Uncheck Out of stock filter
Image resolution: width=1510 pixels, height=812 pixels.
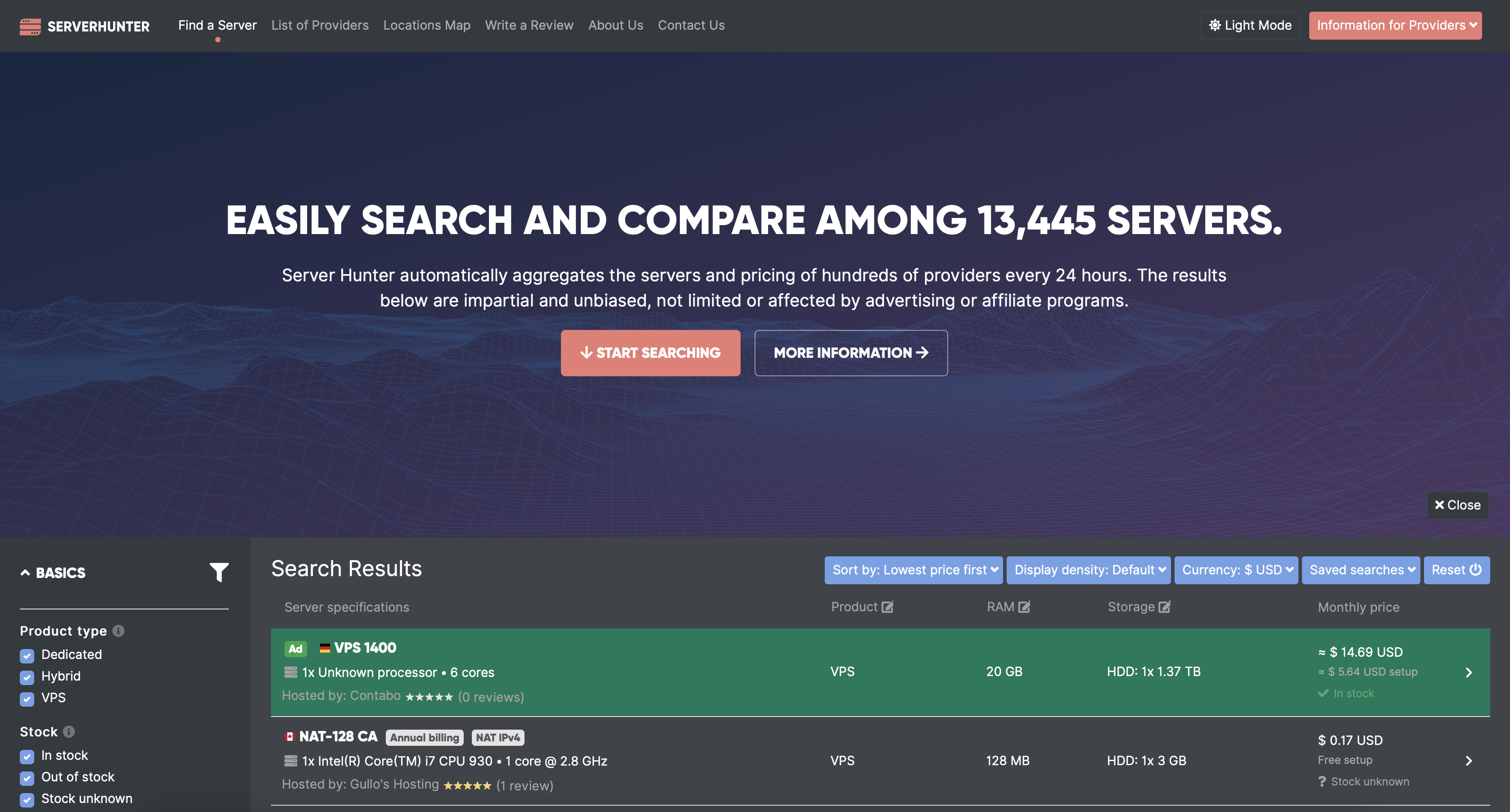point(27,778)
